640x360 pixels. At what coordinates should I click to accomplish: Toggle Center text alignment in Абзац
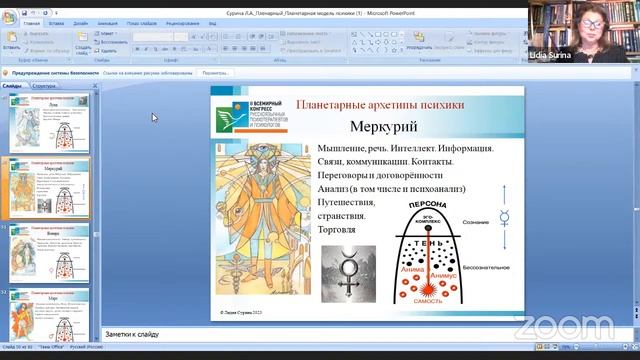(235, 49)
